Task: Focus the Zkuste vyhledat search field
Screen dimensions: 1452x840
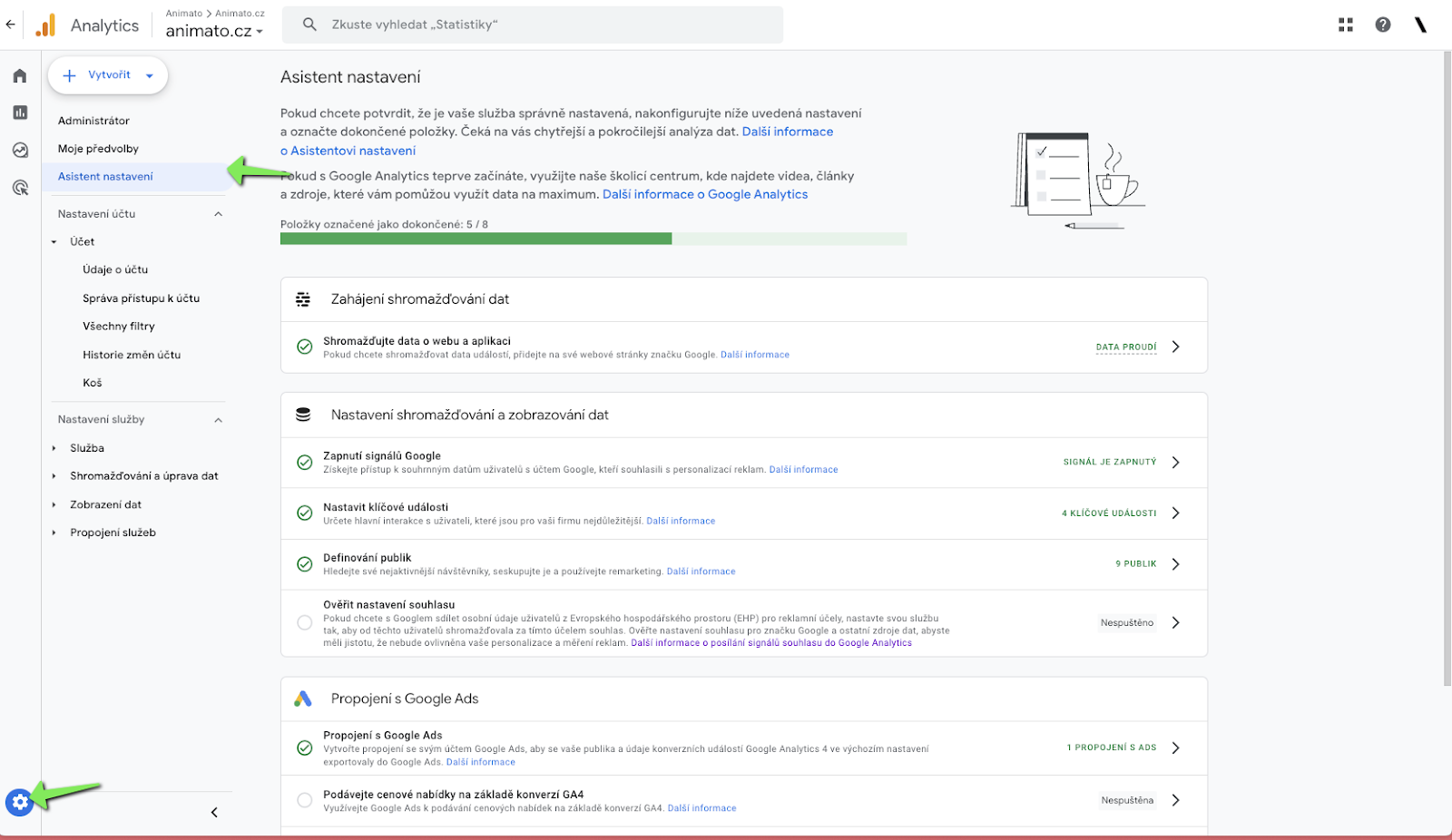Action: pos(533,24)
